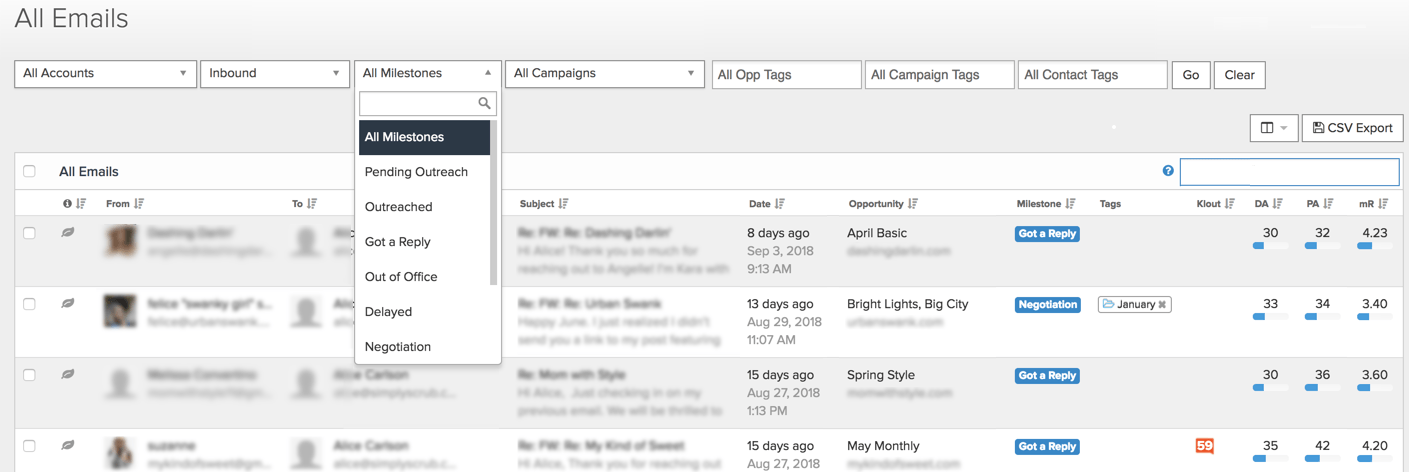The width and height of the screenshot is (1409, 472).
Task: Click the Go button
Action: tap(1191, 75)
